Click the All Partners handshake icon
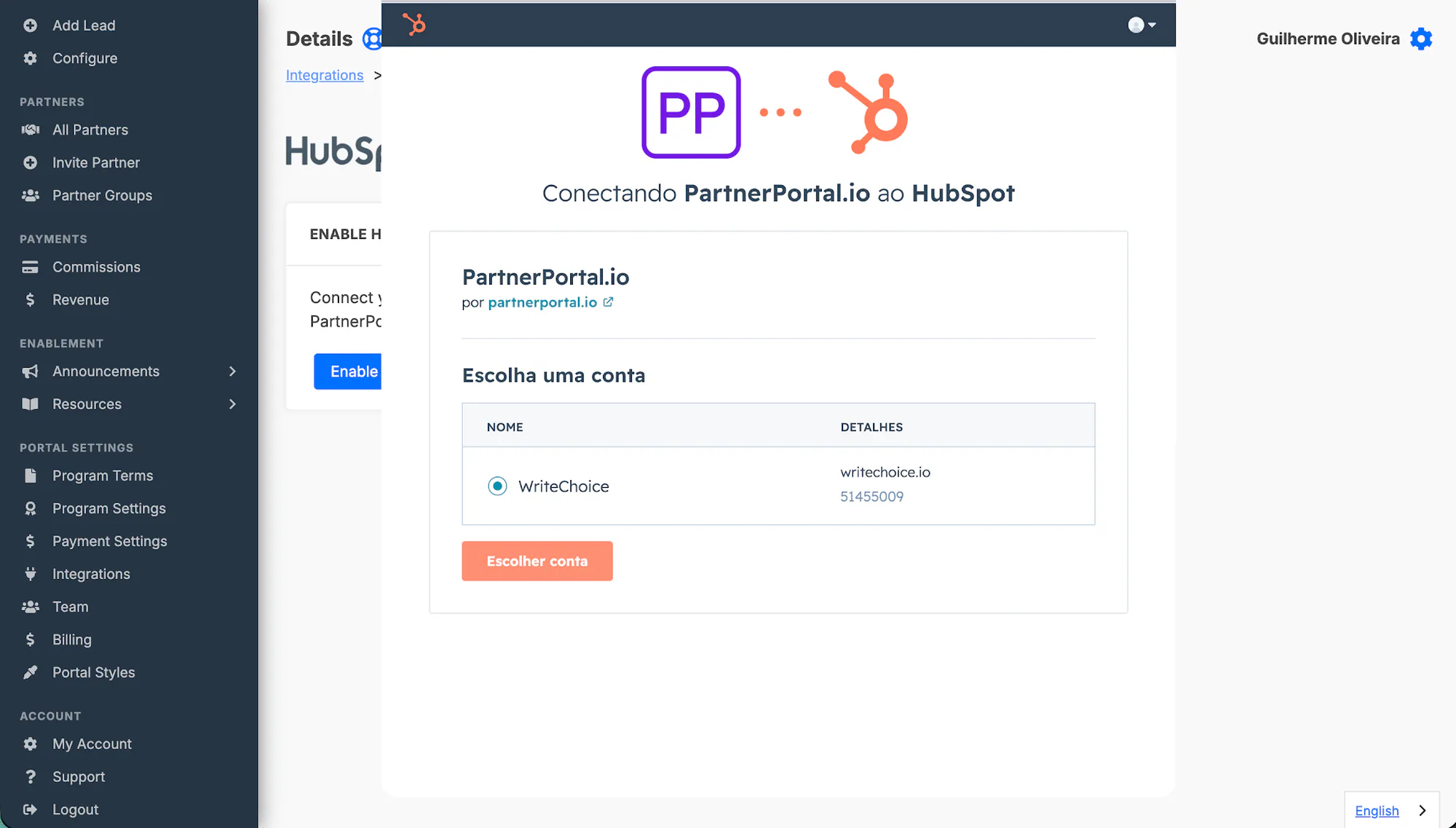1456x828 pixels. (30, 130)
